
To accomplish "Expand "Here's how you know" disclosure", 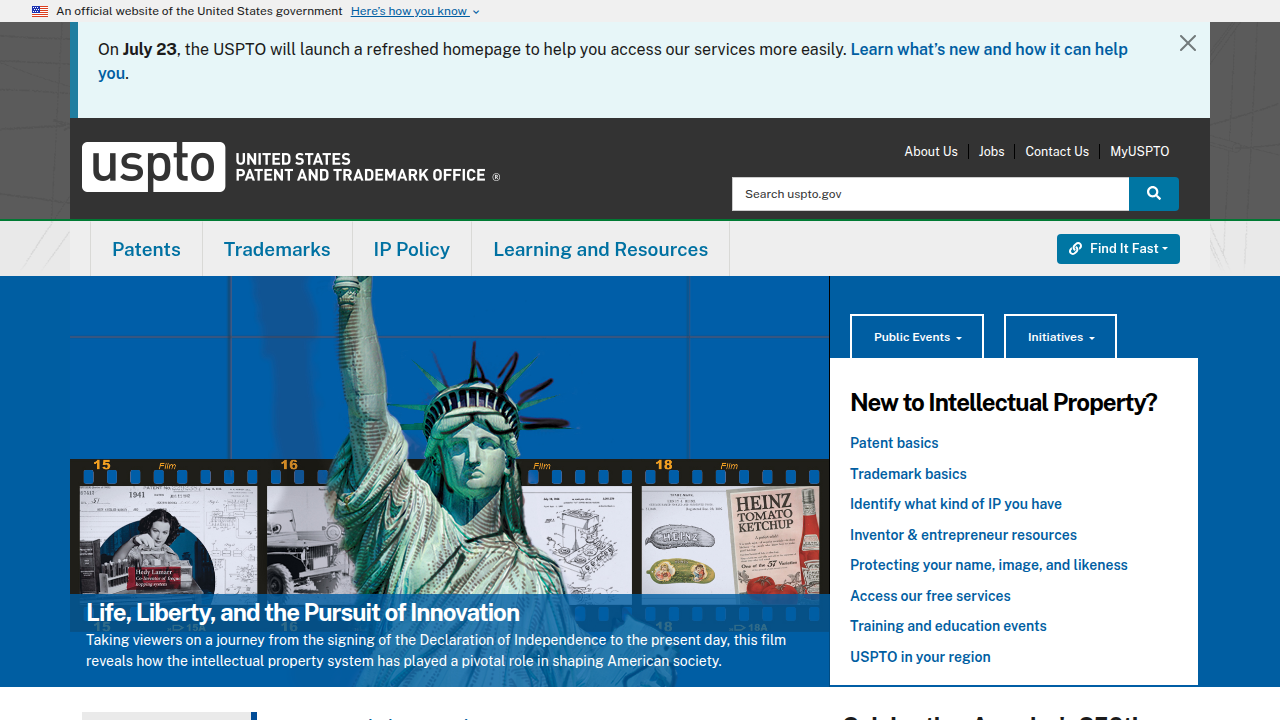I will coord(415,11).
